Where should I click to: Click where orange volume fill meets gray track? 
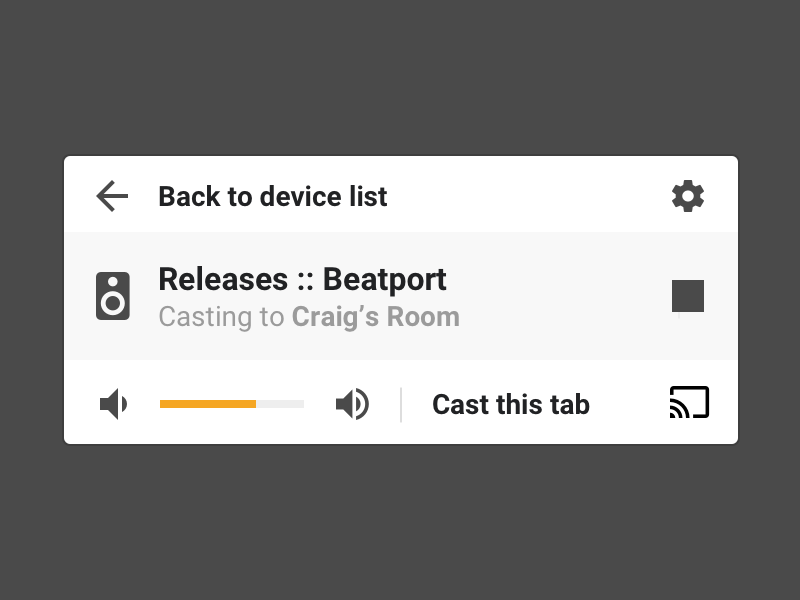pyautogui.click(x=256, y=404)
